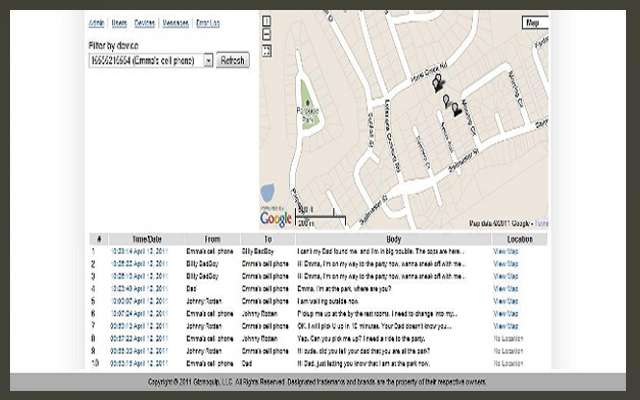Viewport: 640px width, 400px height.
Task: Zoom in on the map
Action: 266,19
